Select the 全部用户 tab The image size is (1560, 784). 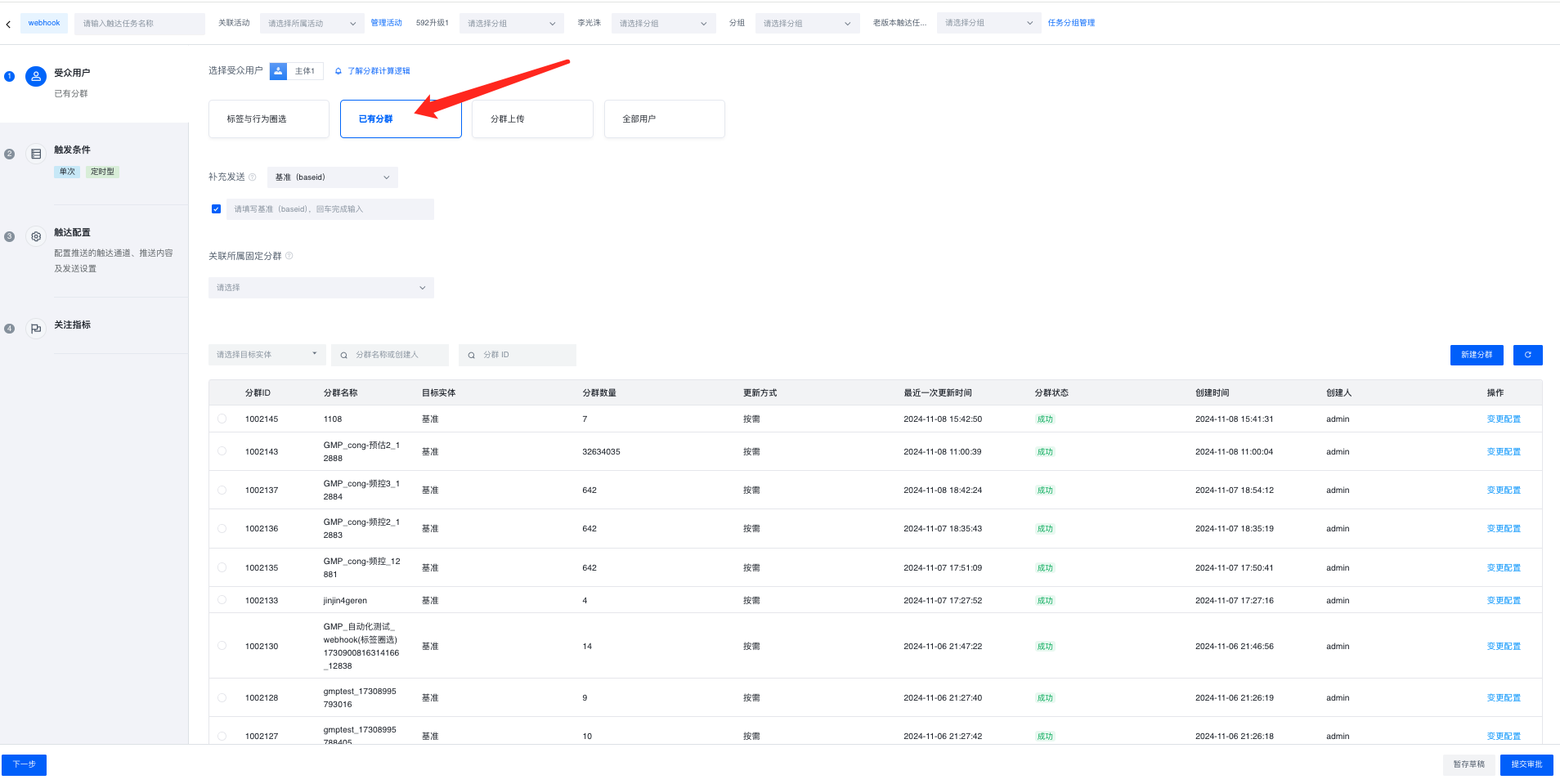[x=665, y=119]
